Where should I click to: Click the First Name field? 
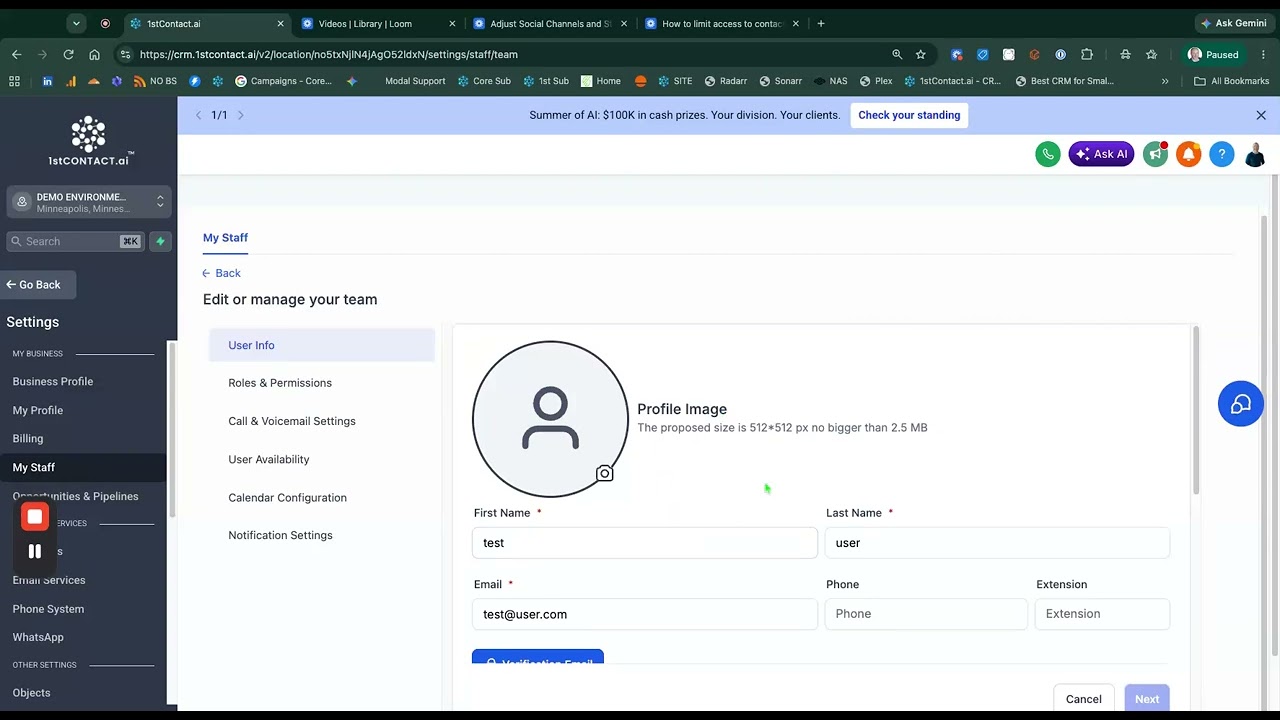[x=645, y=543]
